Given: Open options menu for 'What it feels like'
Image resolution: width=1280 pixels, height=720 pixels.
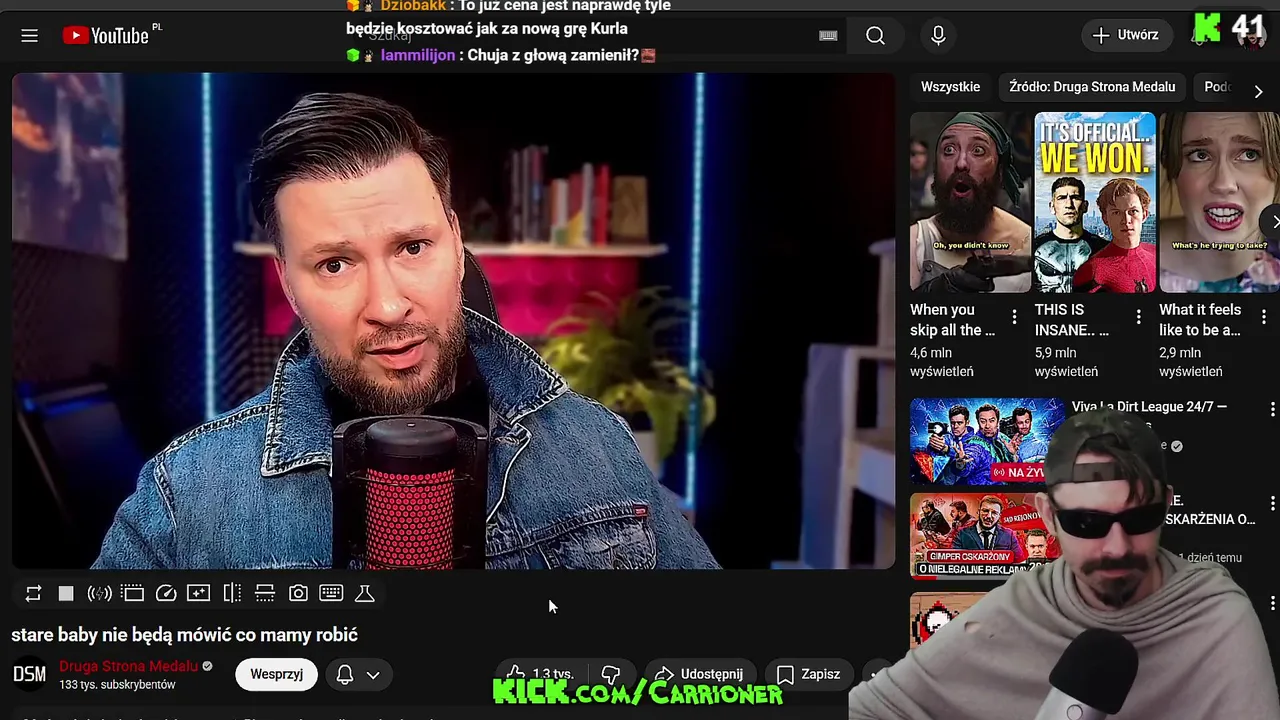Looking at the screenshot, I should click(1263, 317).
